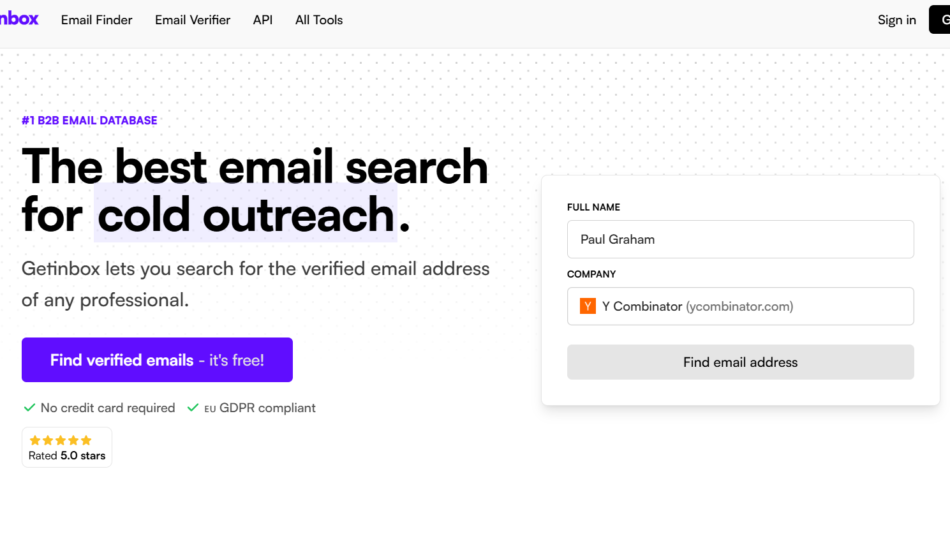The image size is (950, 534).
Task: Click the five gold stars rating
Action: [x=60, y=440]
